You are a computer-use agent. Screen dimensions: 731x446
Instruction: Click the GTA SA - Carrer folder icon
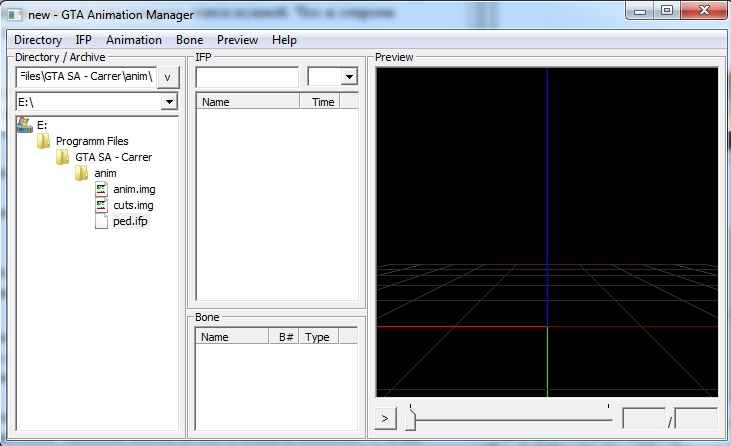pyautogui.click(x=62, y=157)
